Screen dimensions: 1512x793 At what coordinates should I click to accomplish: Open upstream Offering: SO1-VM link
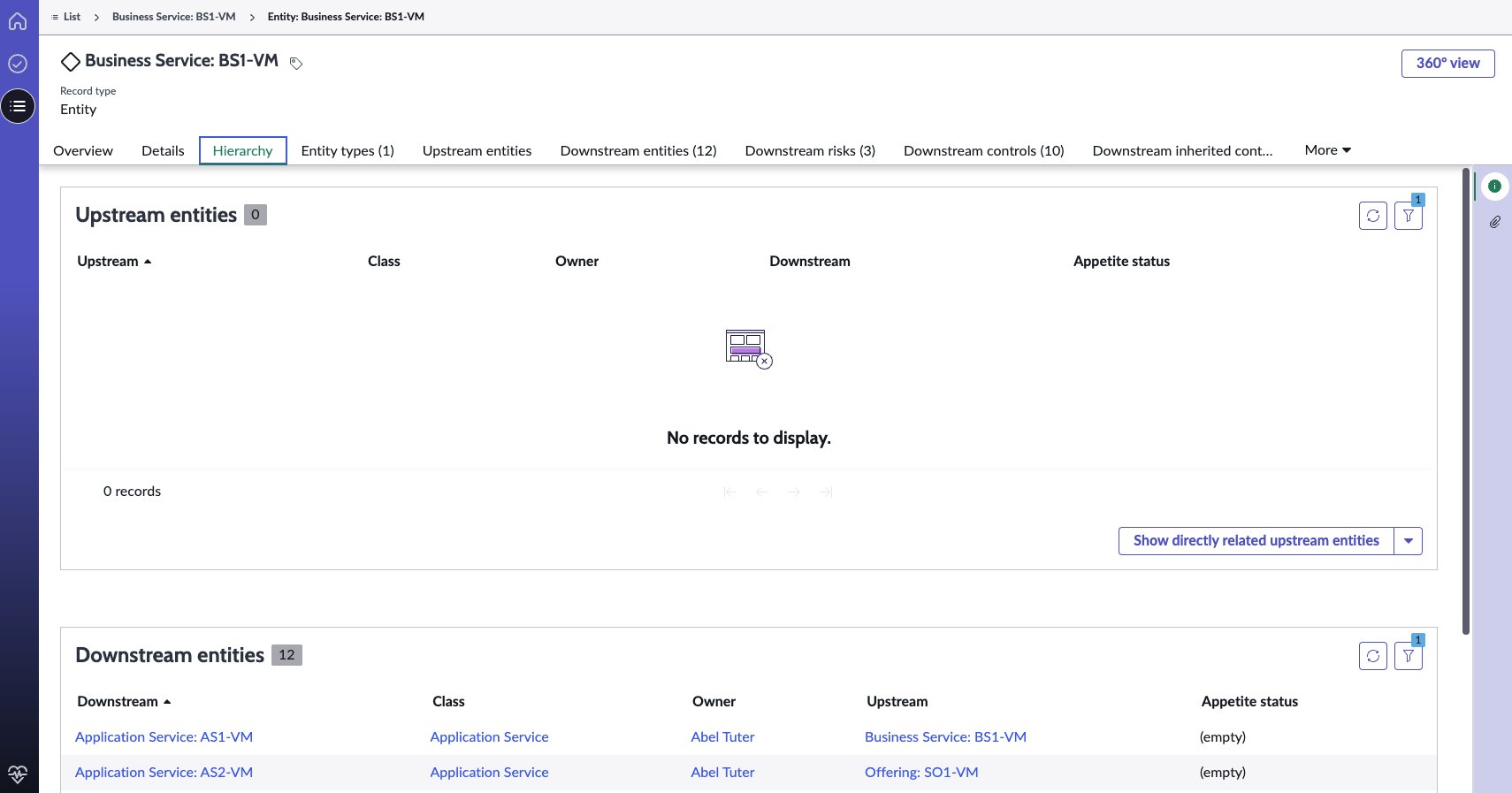pos(921,773)
